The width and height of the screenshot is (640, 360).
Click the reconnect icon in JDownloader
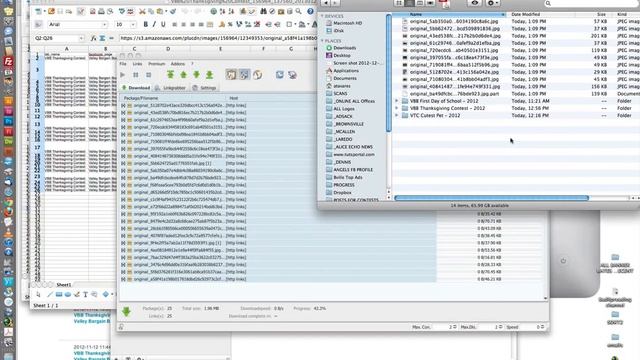(280, 75)
